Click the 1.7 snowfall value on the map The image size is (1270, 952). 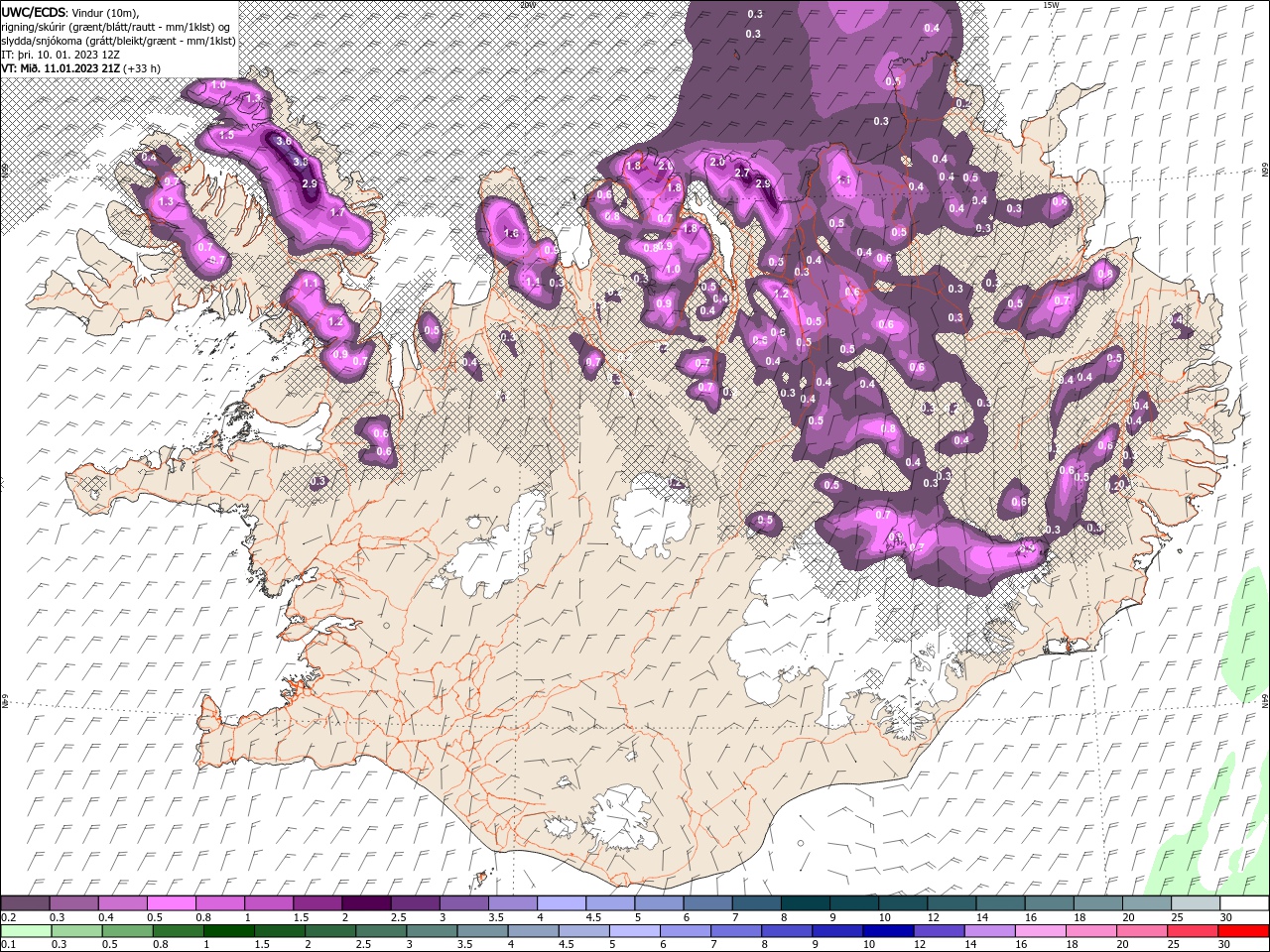(x=337, y=212)
